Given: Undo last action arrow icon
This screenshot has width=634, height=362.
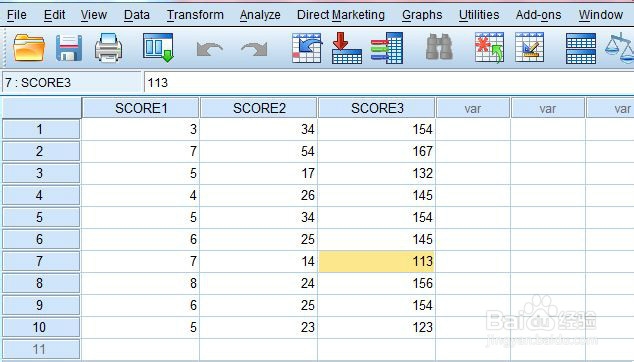Looking at the screenshot, I should pyautogui.click(x=209, y=50).
